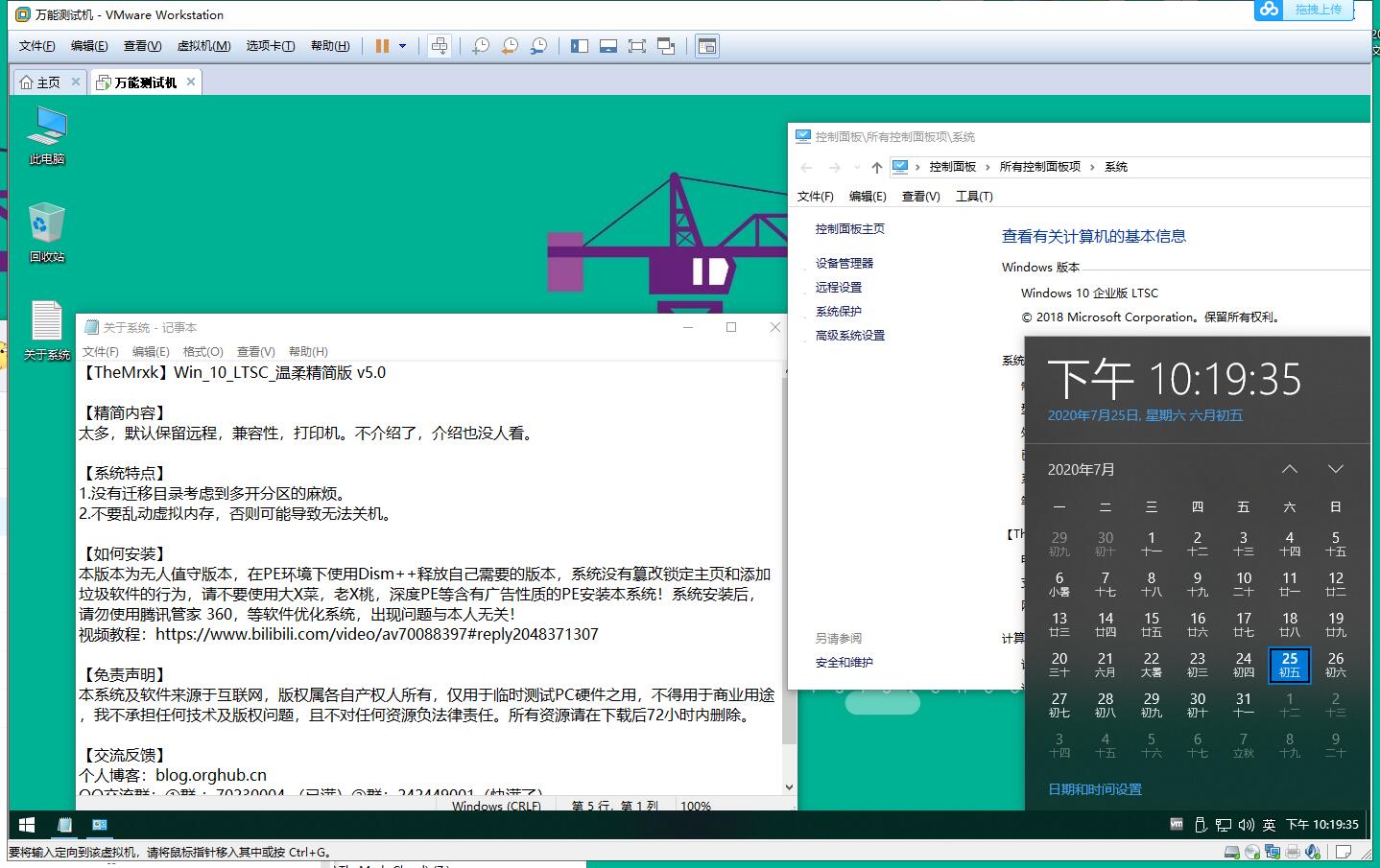Screen dimensions: 1380x868
Task: Enter full screen mode
Action: click(x=637, y=45)
